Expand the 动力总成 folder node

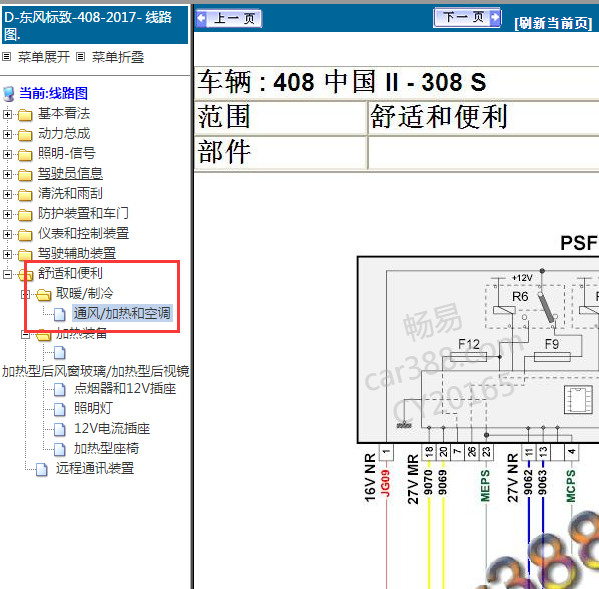tap(7, 134)
